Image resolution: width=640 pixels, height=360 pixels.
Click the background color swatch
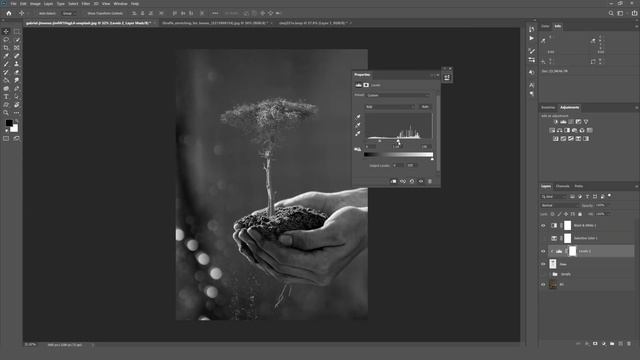[x=14, y=128]
